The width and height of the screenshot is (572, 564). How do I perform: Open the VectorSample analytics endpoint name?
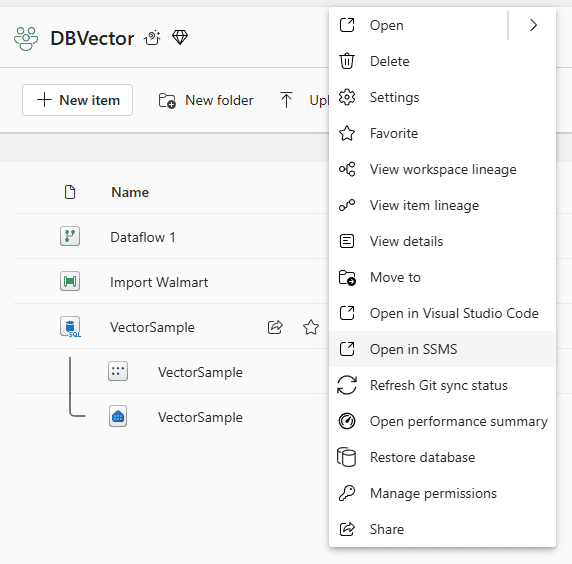(x=200, y=417)
